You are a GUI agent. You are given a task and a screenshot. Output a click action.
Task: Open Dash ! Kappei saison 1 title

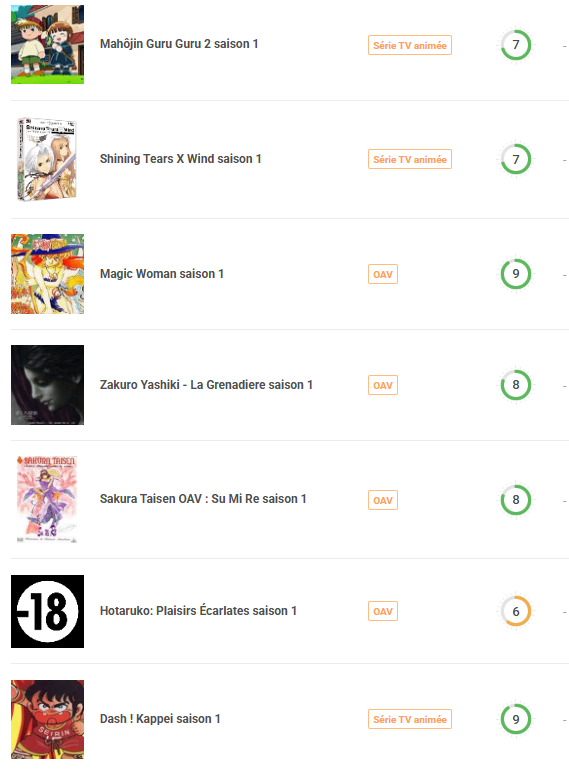[160, 719]
